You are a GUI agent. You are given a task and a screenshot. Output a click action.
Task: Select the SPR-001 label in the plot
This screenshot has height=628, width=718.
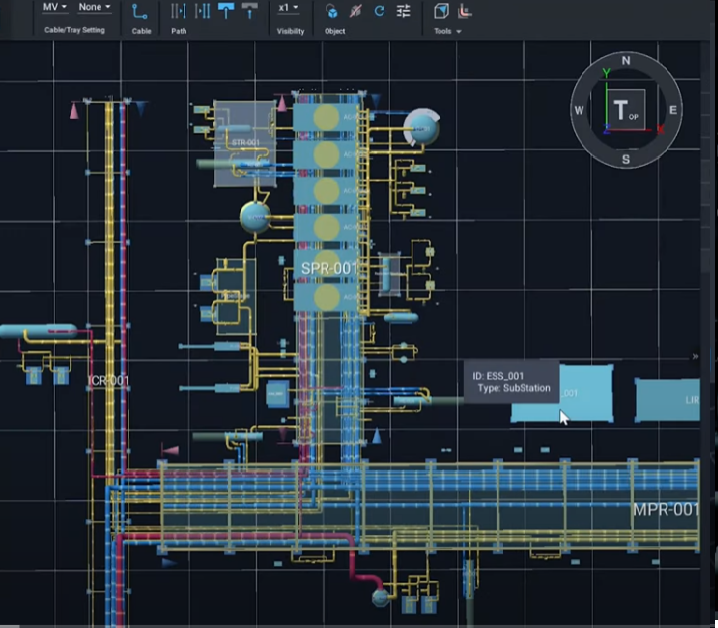tap(329, 268)
